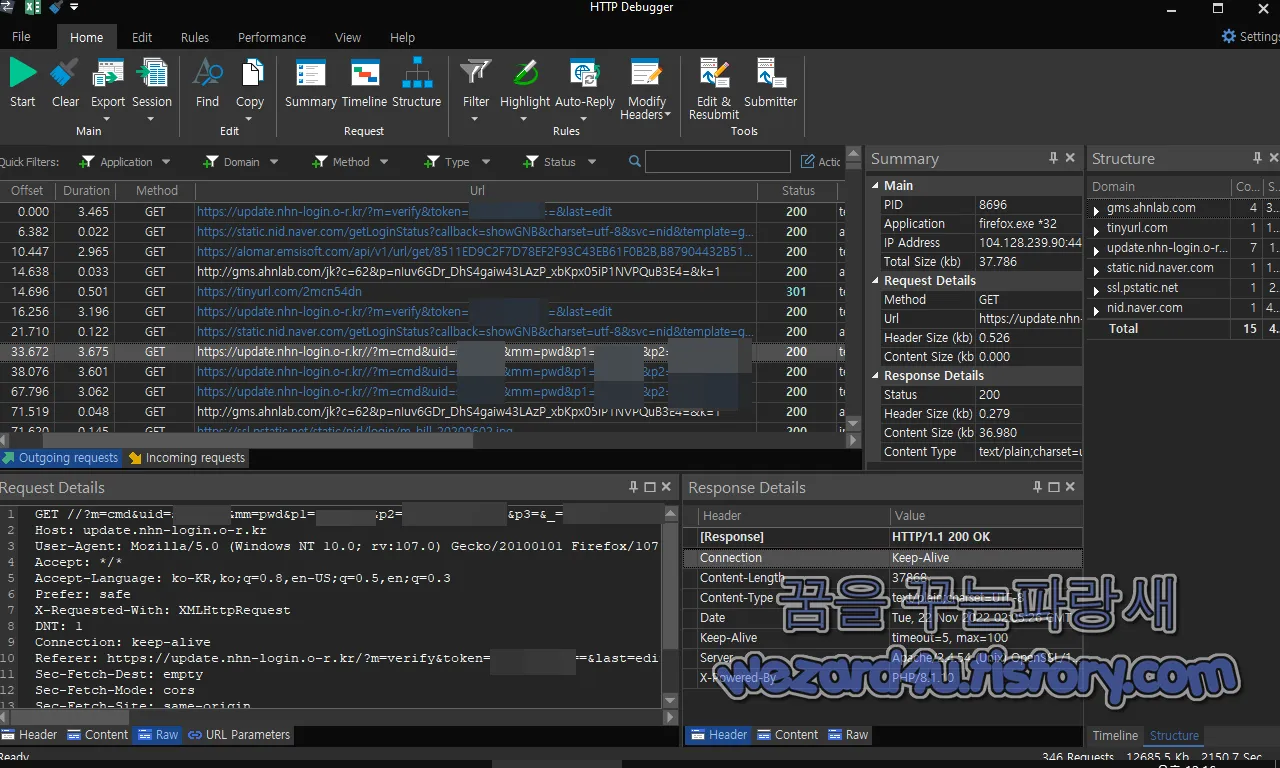Open the Highlight rules icon

click(x=525, y=73)
